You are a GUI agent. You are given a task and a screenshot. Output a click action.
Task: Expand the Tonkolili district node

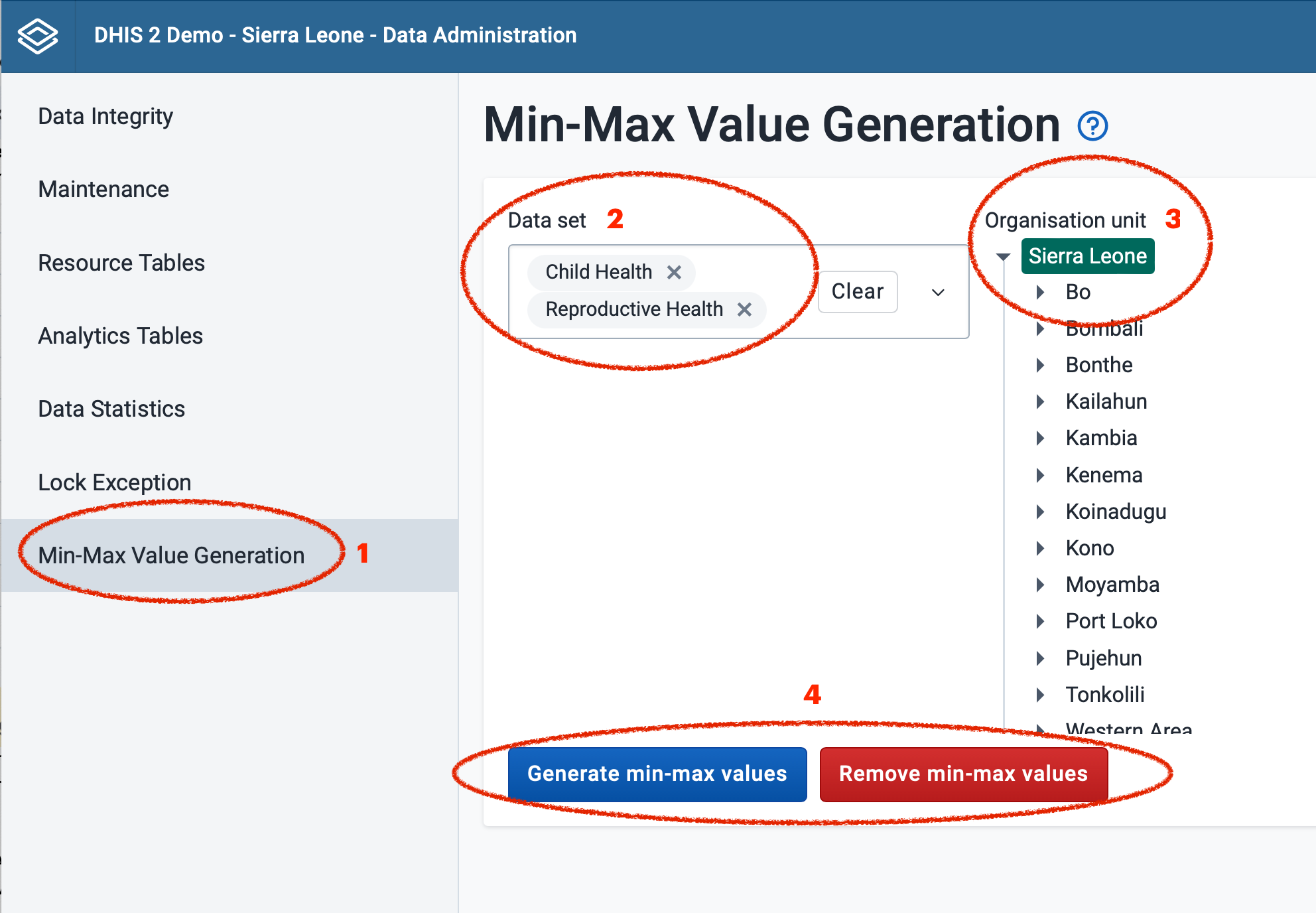[1041, 695]
